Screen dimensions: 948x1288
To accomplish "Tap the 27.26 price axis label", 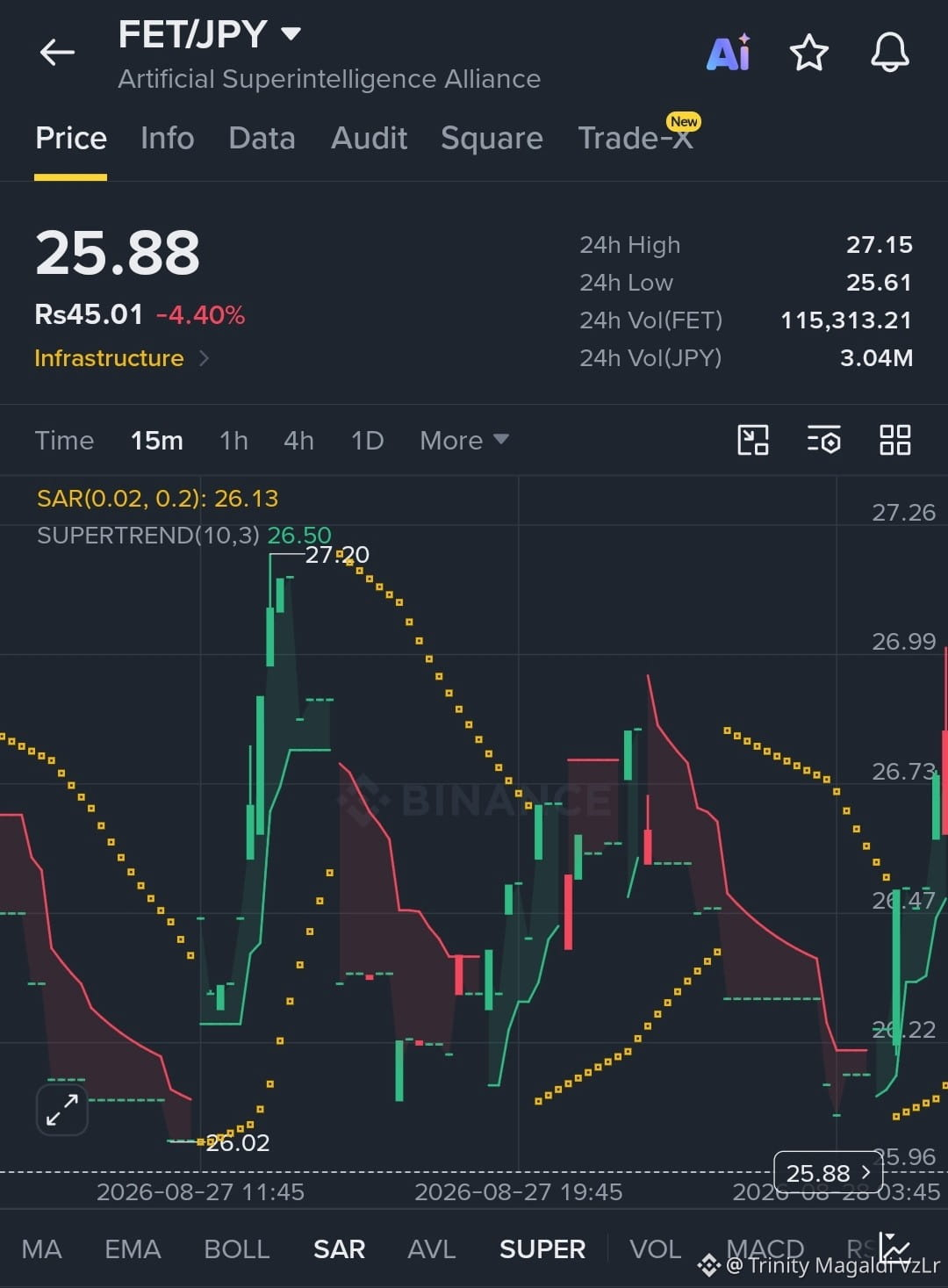I will point(903,512).
